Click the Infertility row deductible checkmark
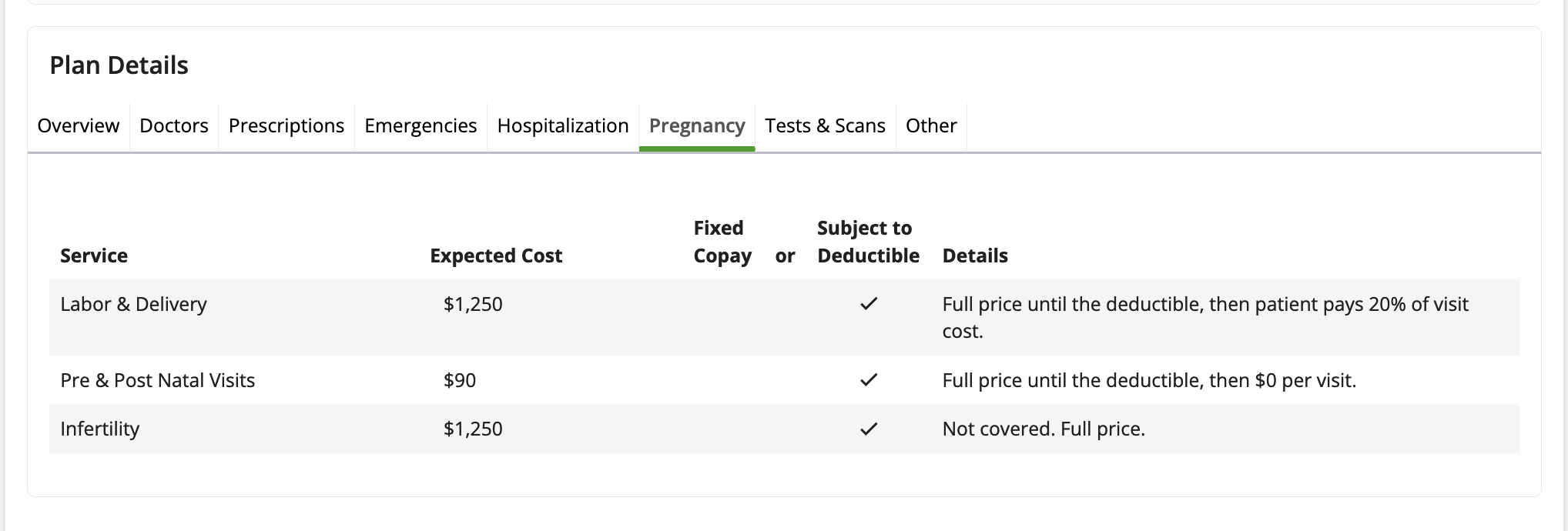This screenshot has height=531, width=1568. coord(869,429)
